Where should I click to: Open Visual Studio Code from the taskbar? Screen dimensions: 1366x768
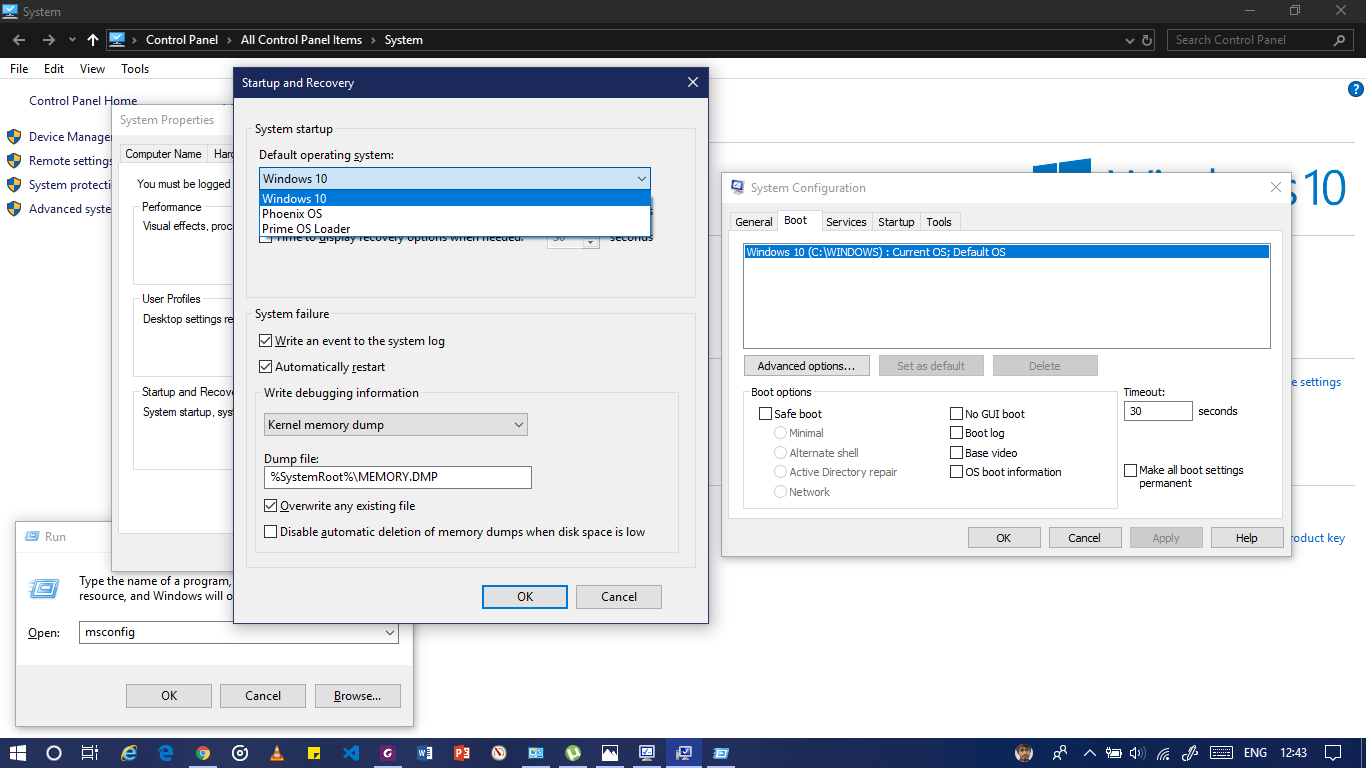pos(350,753)
